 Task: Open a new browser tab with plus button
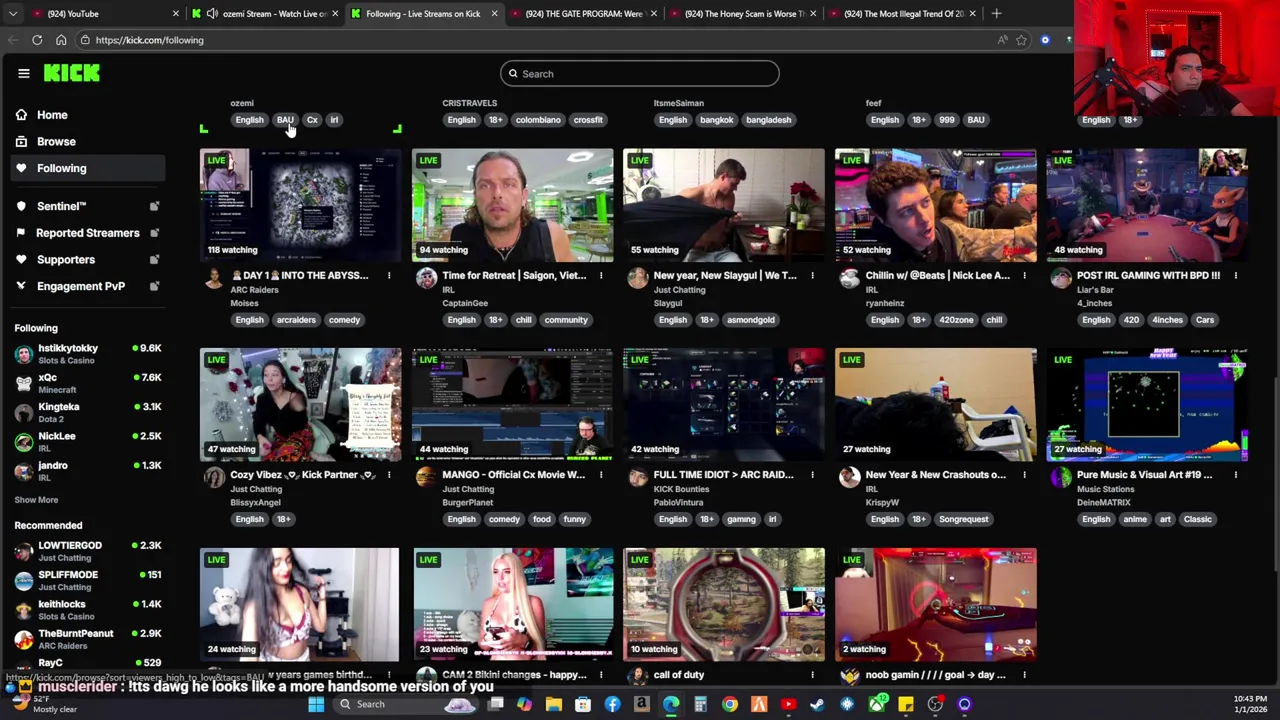[996, 14]
